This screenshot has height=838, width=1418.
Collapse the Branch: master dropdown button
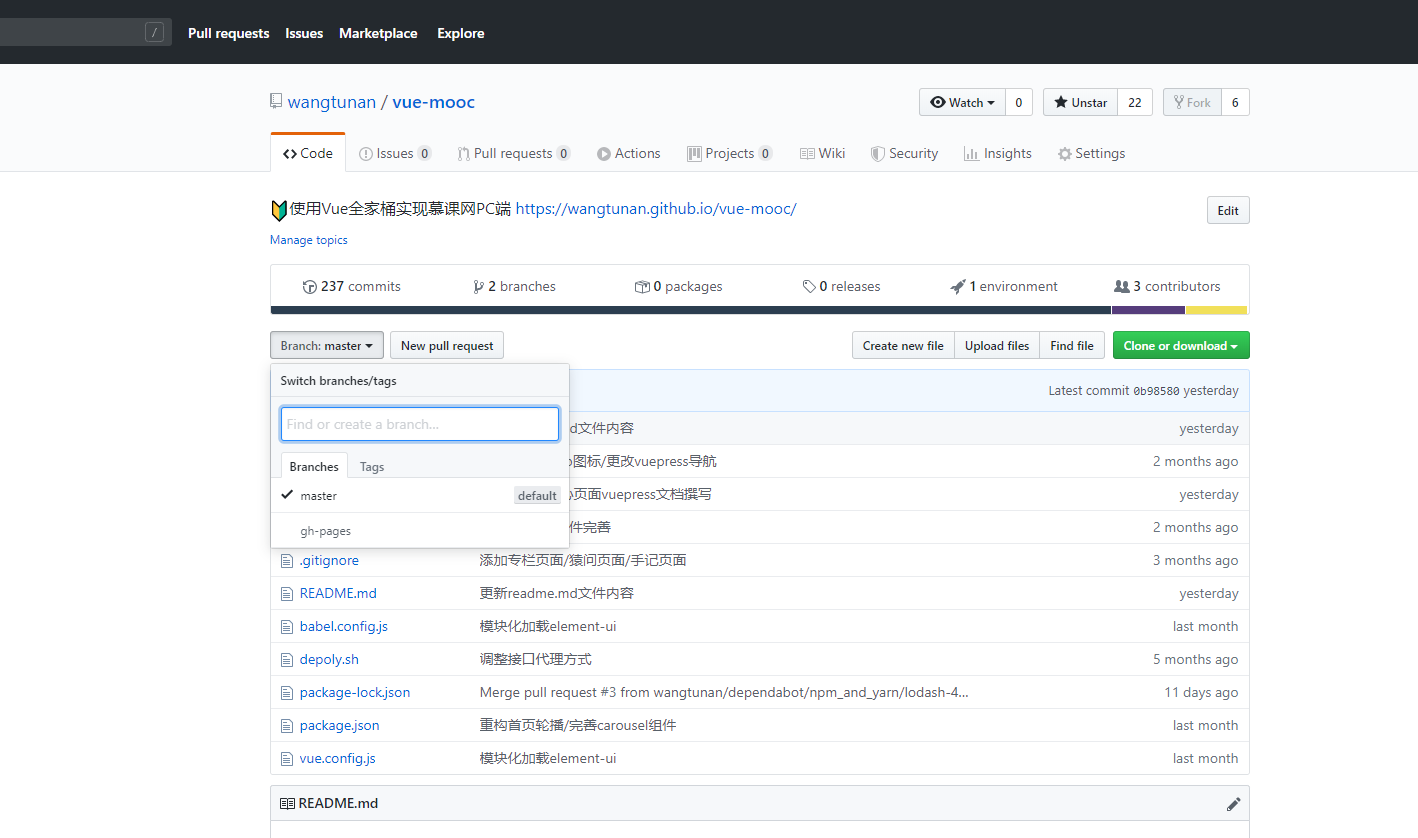pyautogui.click(x=327, y=346)
